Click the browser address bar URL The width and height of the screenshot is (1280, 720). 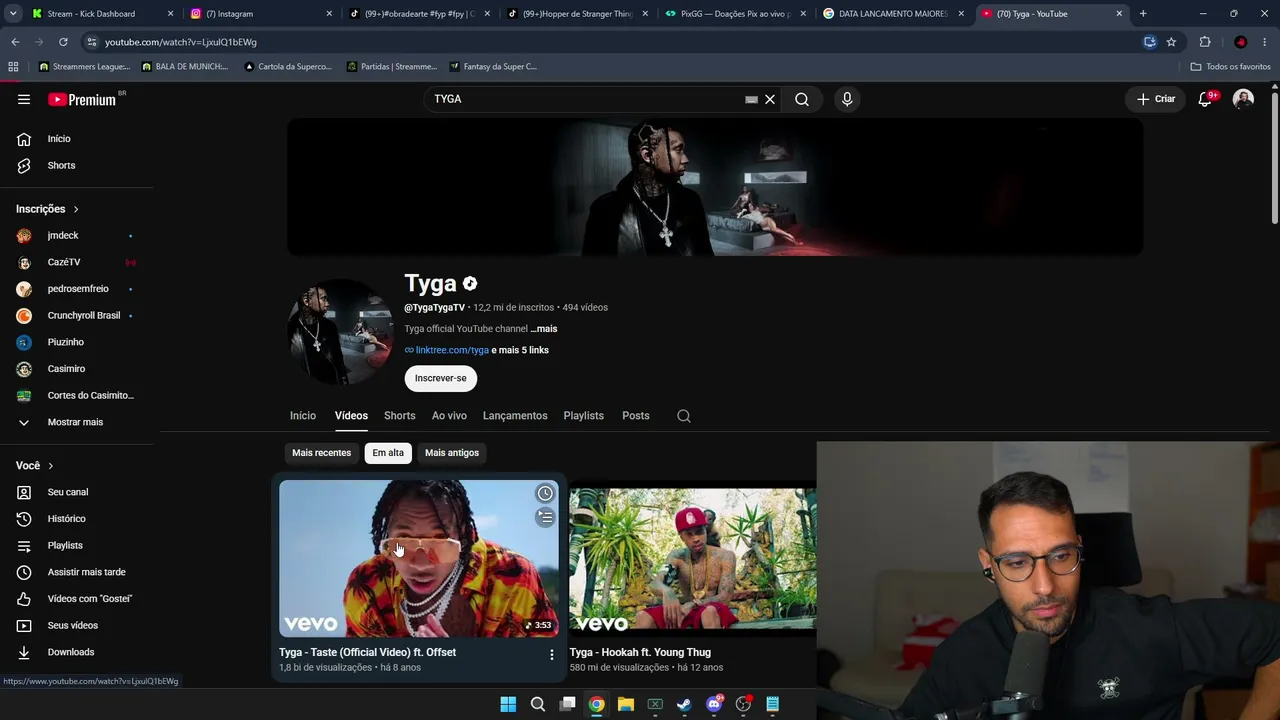(181, 42)
